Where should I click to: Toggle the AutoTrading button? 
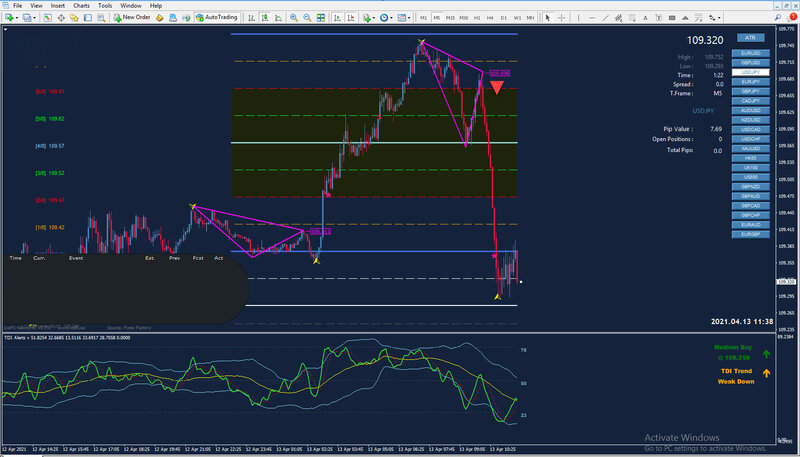tap(217, 18)
